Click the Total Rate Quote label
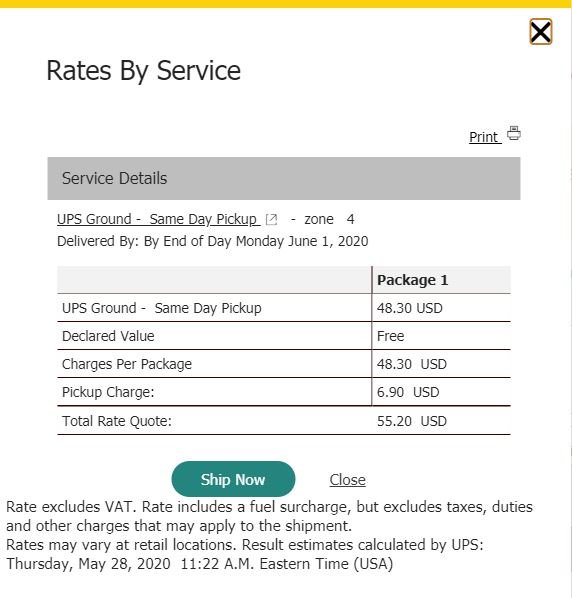Screen dimensions: 572x598 click(x=117, y=421)
